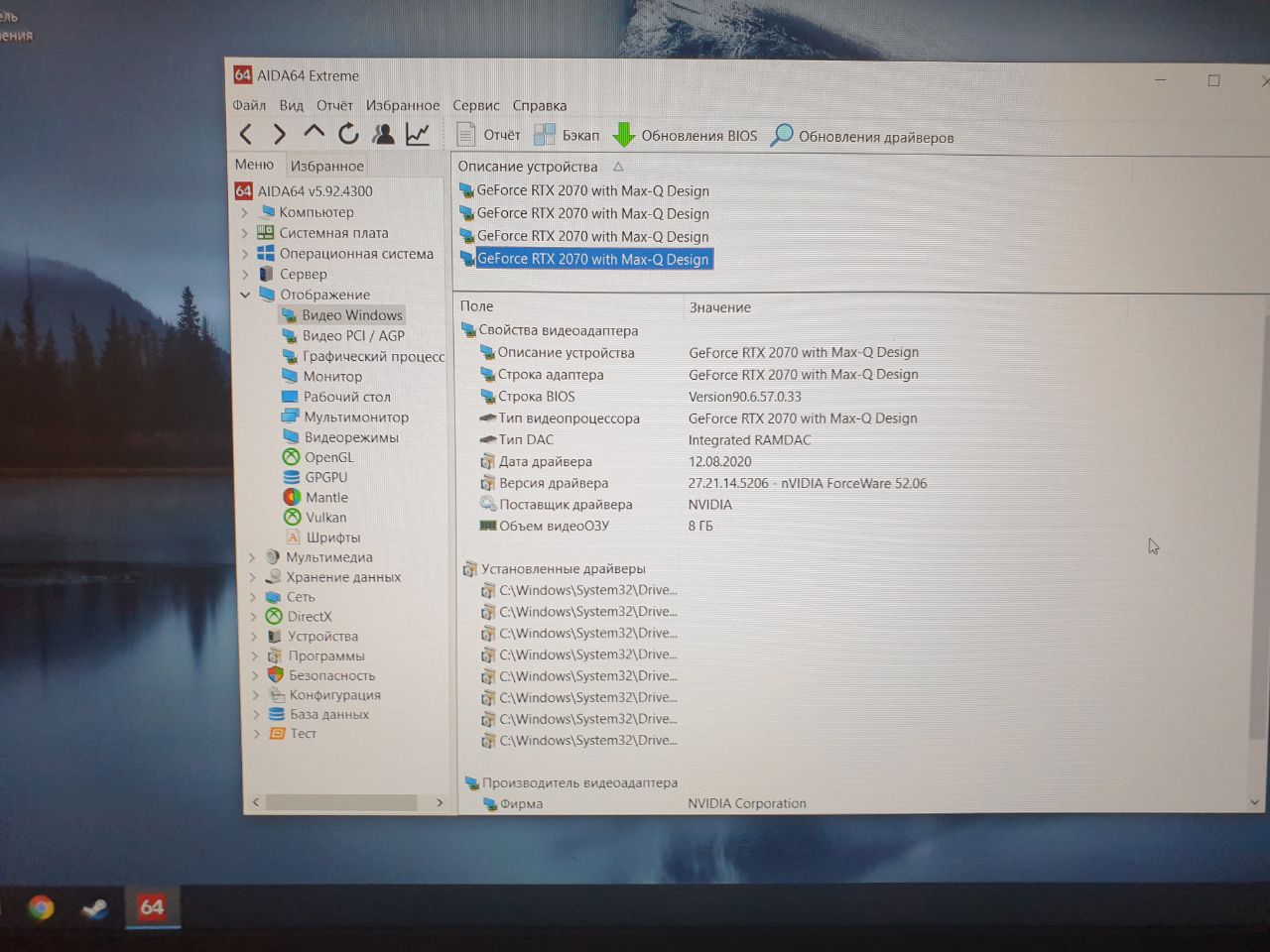Image resolution: width=1270 pixels, height=952 pixels.
Task: Select Графический процессор tree item
Action: pos(363,356)
